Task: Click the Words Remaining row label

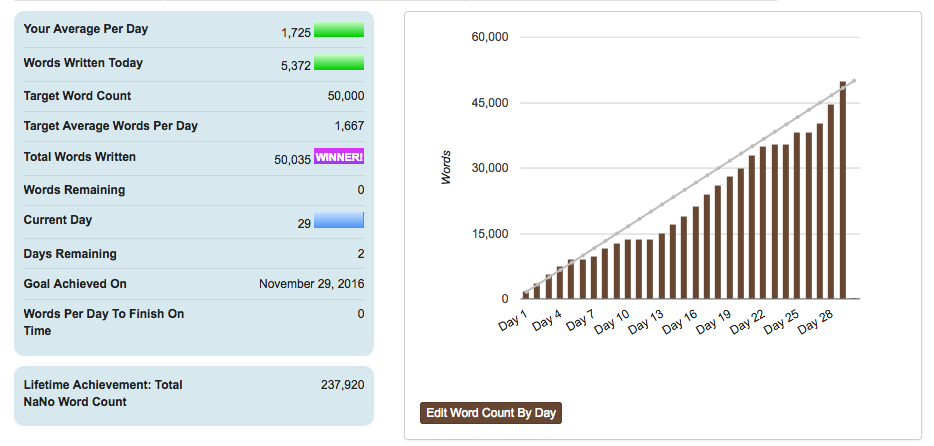Action: point(74,190)
